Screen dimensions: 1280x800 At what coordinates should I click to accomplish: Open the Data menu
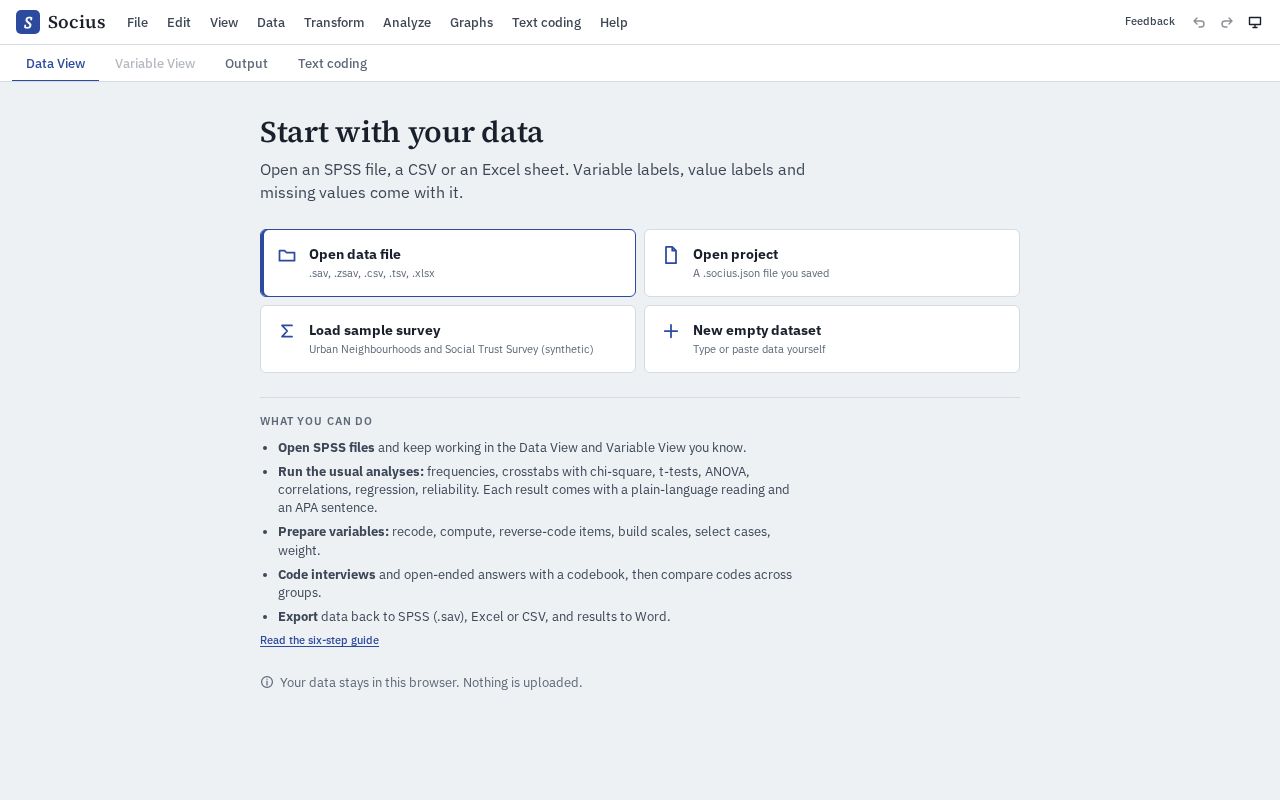tap(271, 22)
